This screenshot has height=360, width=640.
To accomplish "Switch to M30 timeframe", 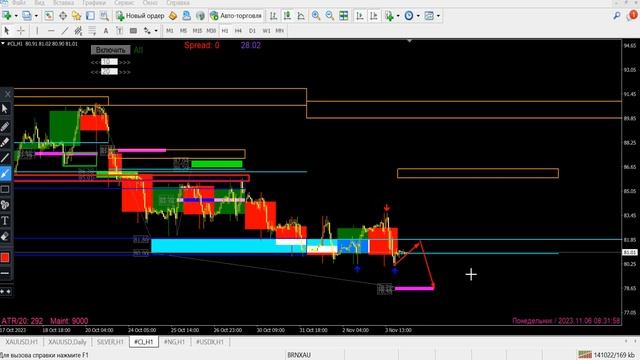I will pyautogui.click(x=211, y=31).
